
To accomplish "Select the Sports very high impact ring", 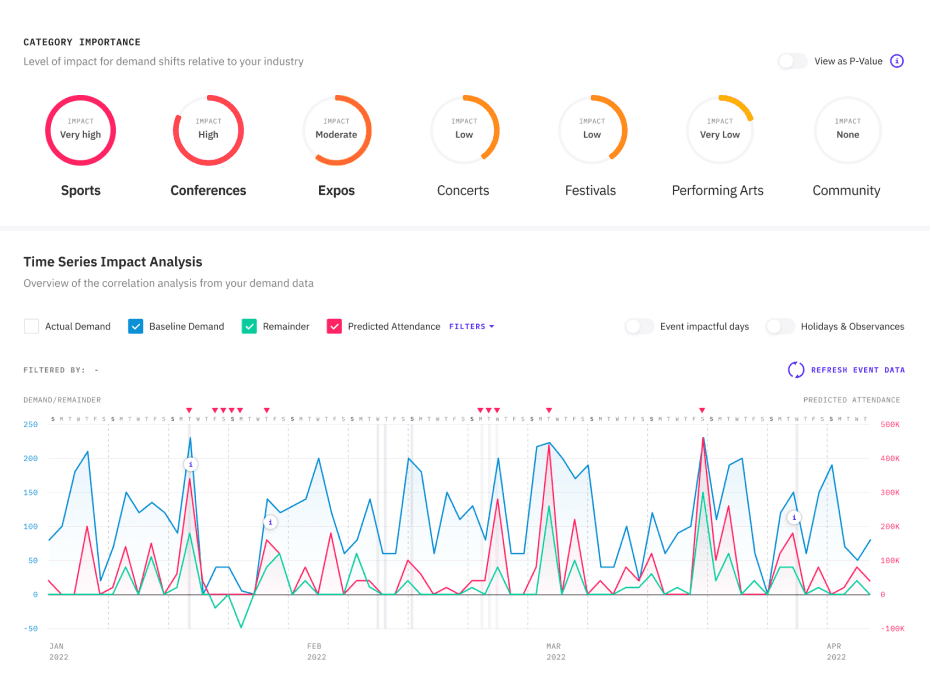I will [81, 130].
